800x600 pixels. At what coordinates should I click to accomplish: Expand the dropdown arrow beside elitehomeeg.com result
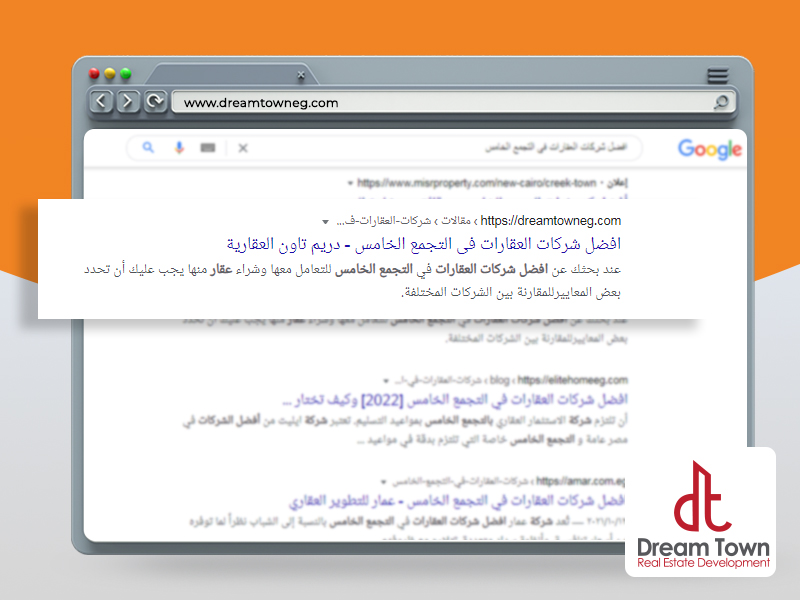(x=386, y=381)
